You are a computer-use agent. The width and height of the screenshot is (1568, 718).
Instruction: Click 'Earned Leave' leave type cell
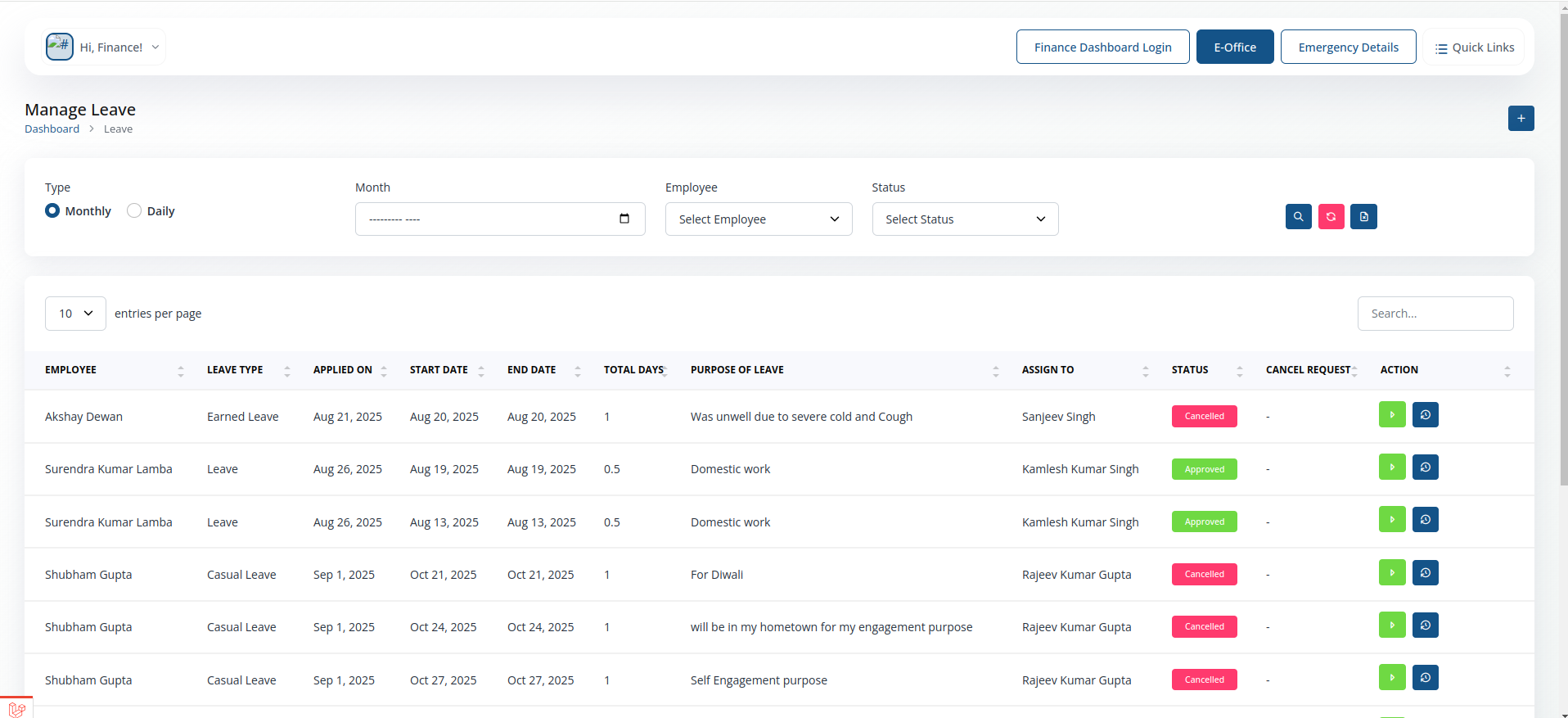click(x=242, y=417)
